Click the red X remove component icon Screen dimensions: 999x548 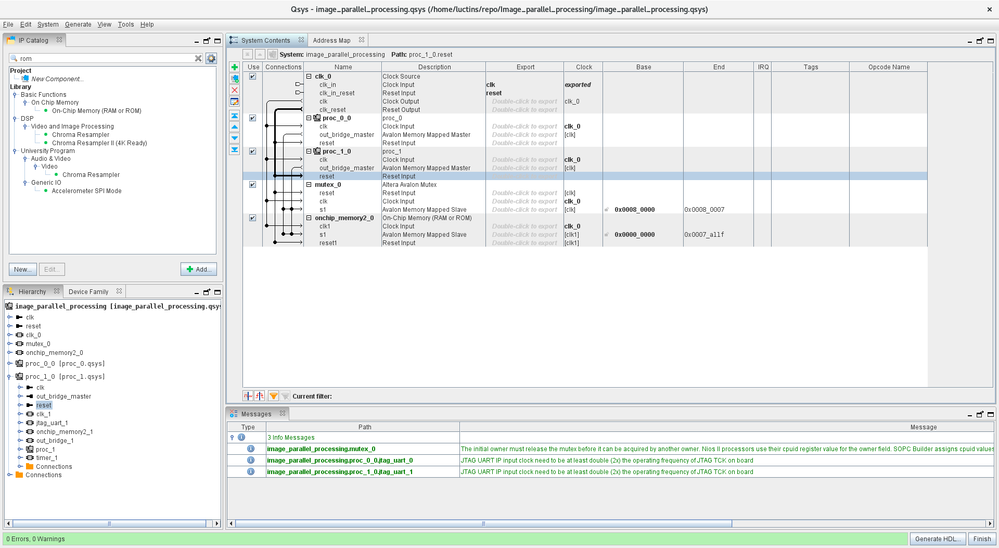235,90
